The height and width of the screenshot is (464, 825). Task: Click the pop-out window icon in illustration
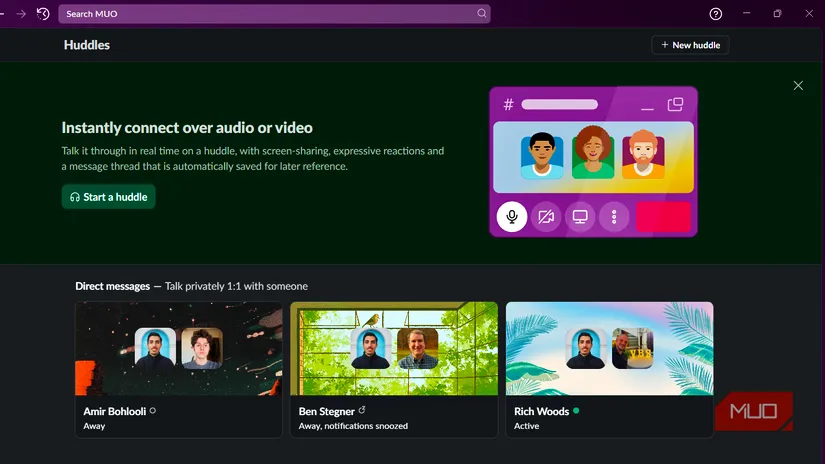675,104
